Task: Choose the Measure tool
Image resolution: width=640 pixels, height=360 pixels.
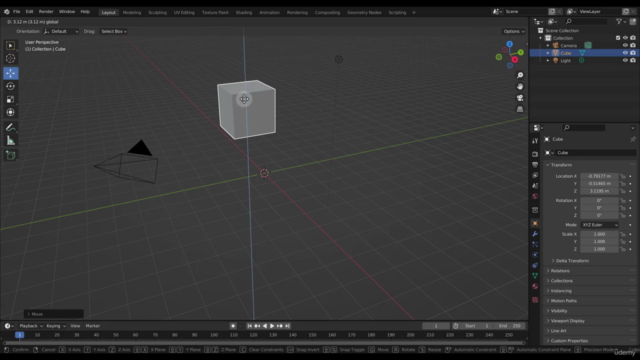Action: [x=11, y=141]
